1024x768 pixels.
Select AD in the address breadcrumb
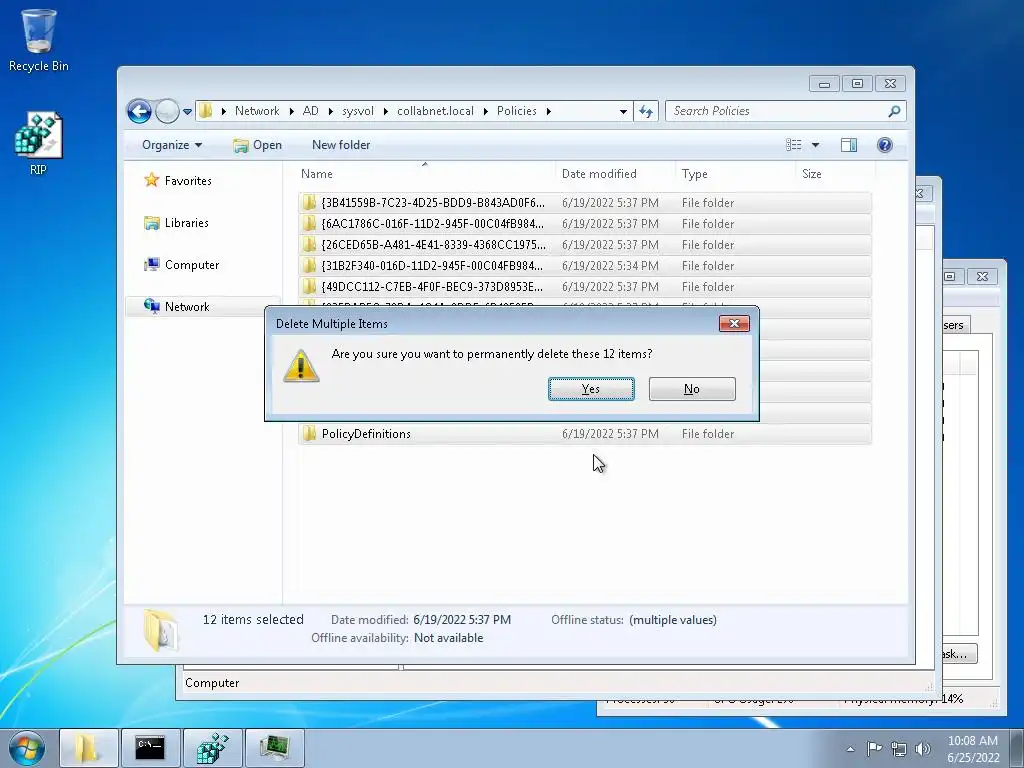pos(310,111)
